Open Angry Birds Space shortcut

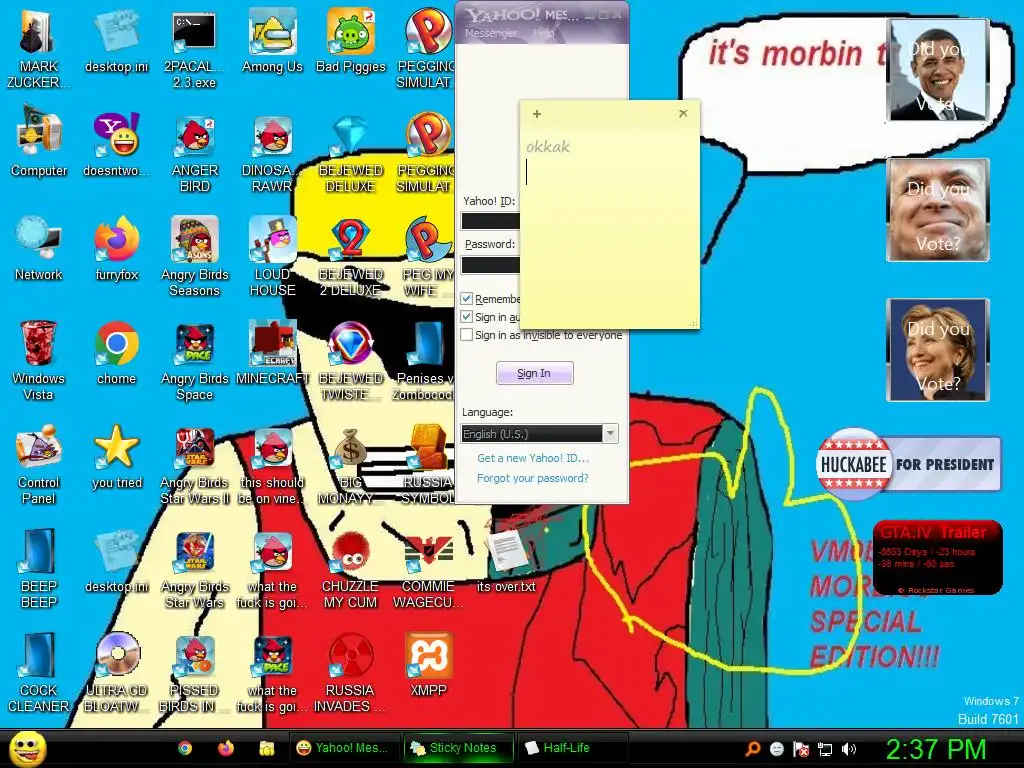point(195,360)
